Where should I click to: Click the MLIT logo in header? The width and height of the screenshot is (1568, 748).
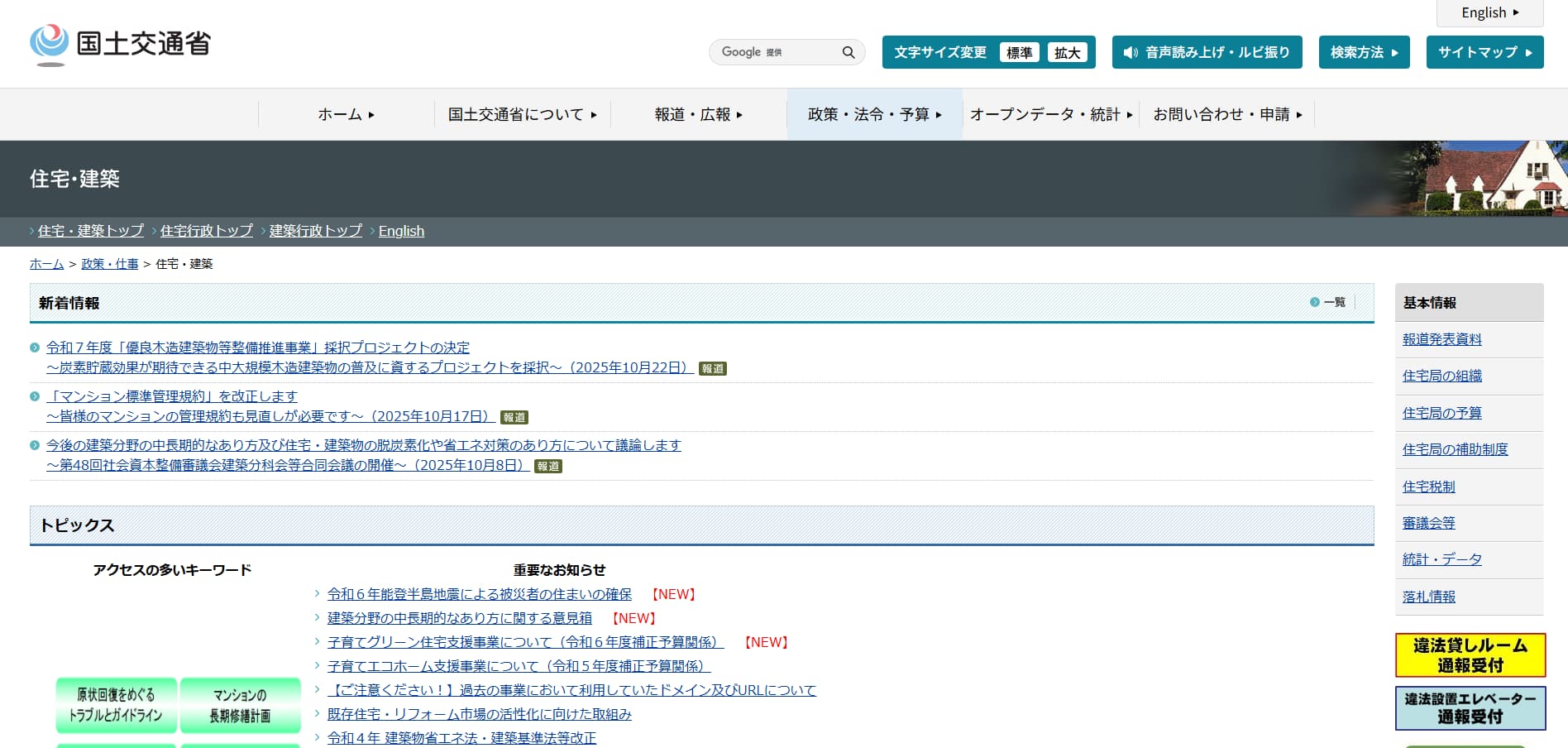point(121,44)
